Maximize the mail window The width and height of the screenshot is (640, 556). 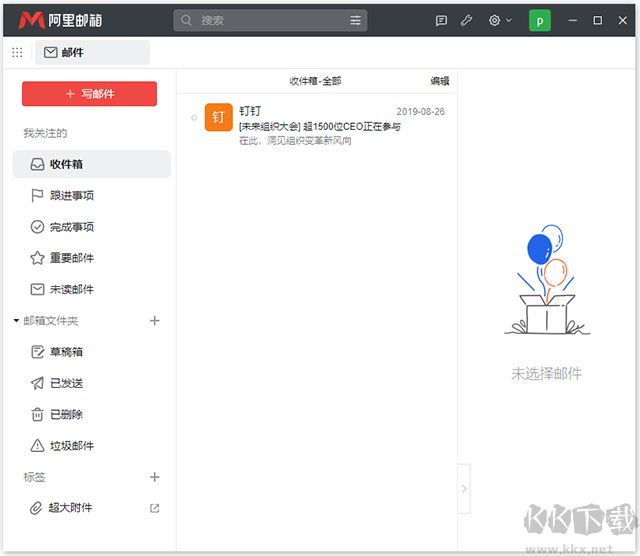tap(598, 20)
